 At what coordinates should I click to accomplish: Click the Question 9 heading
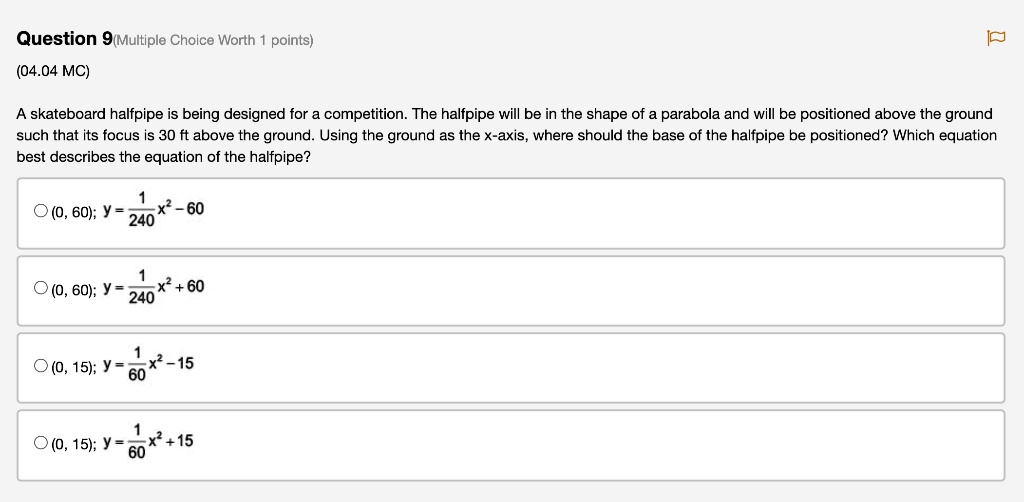pos(65,39)
